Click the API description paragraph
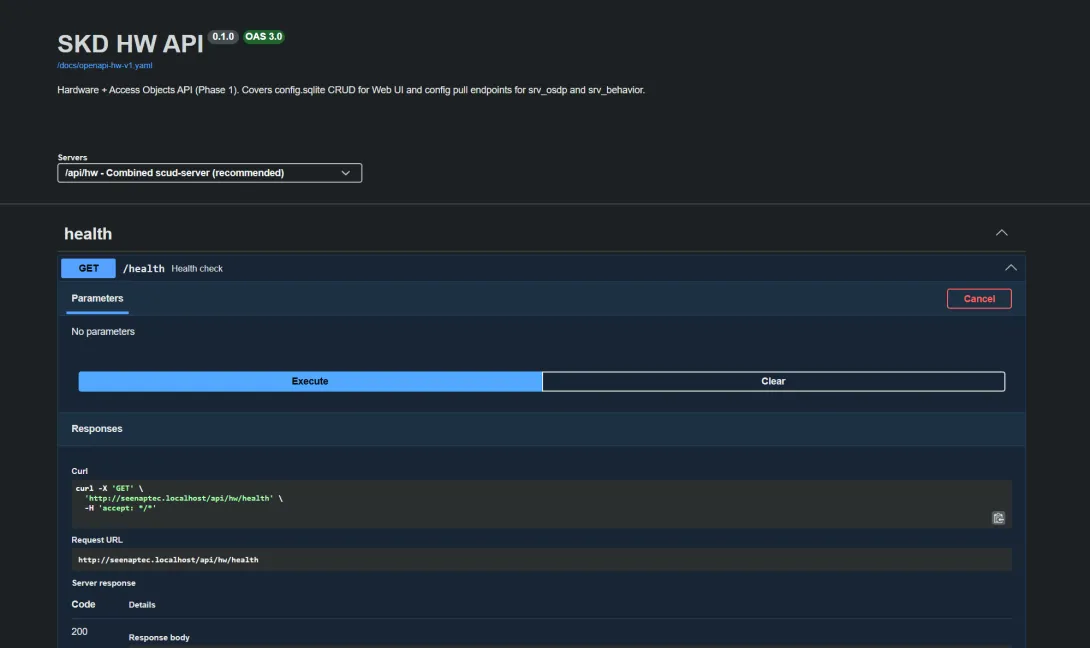 (x=351, y=90)
